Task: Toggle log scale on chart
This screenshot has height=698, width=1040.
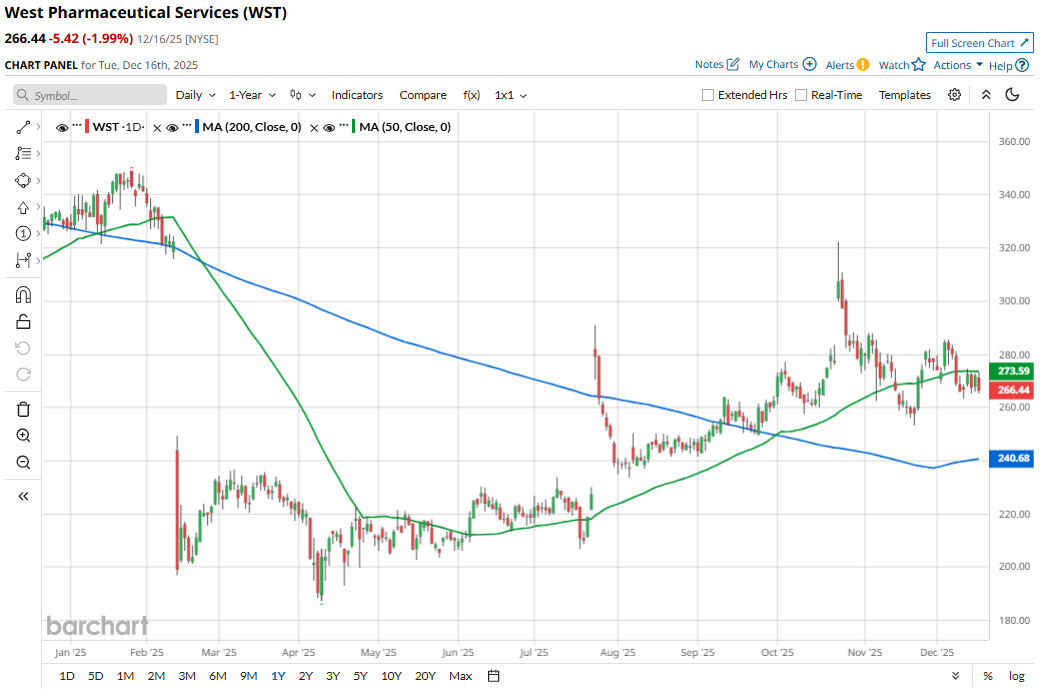Action: click(x=1016, y=676)
